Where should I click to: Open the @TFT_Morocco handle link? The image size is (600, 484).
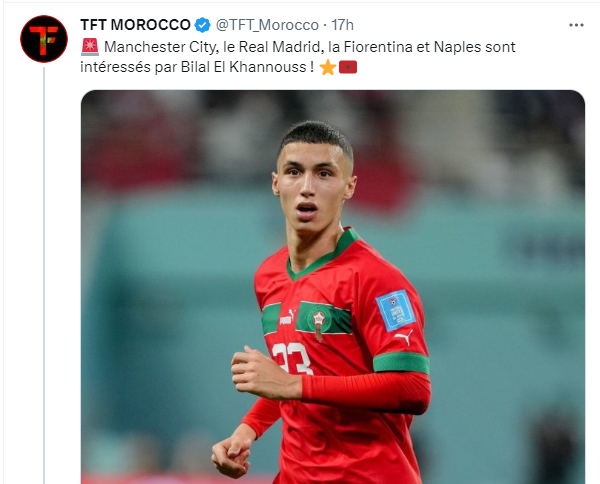pyautogui.click(x=267, y=25)
